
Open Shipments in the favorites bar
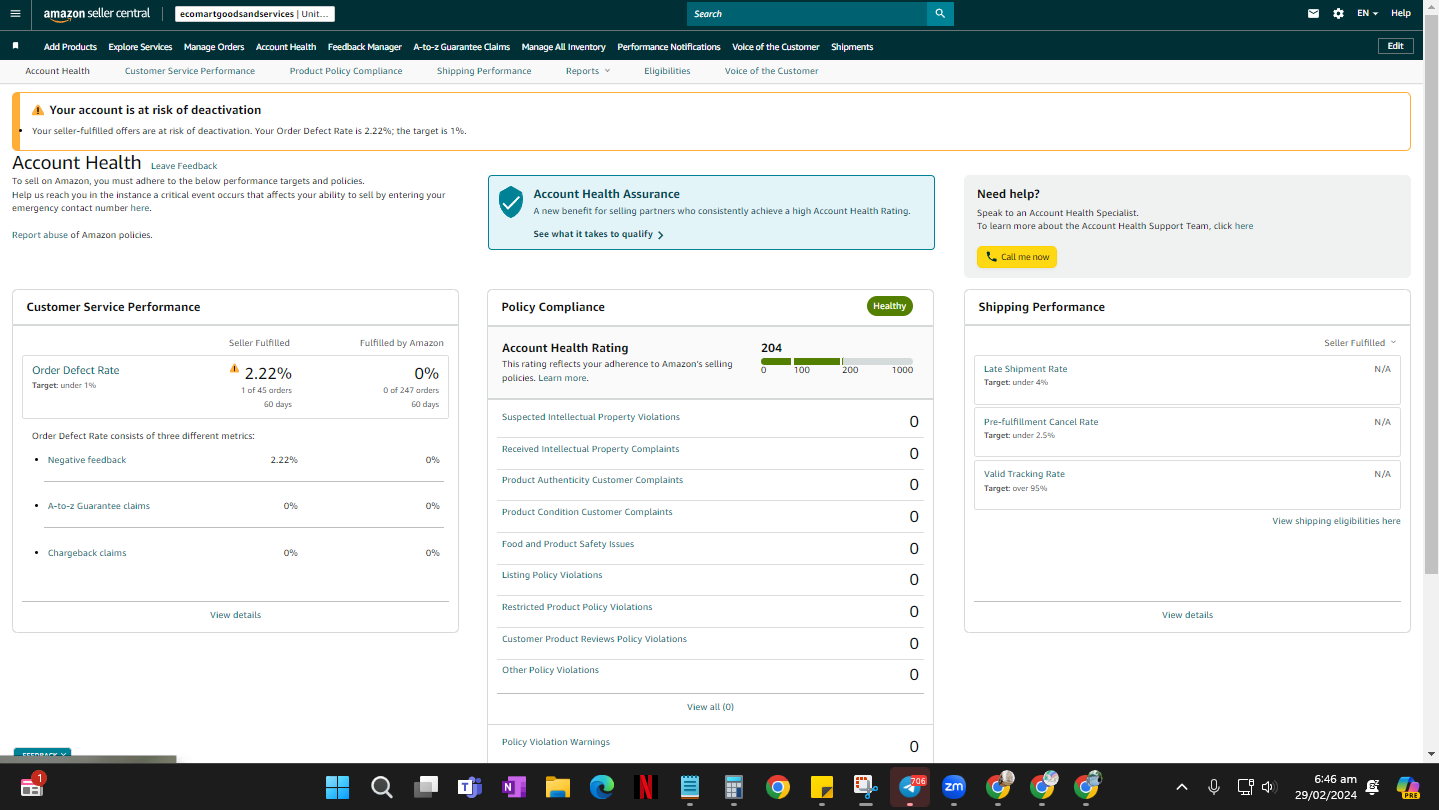click(x=852, y=47)
